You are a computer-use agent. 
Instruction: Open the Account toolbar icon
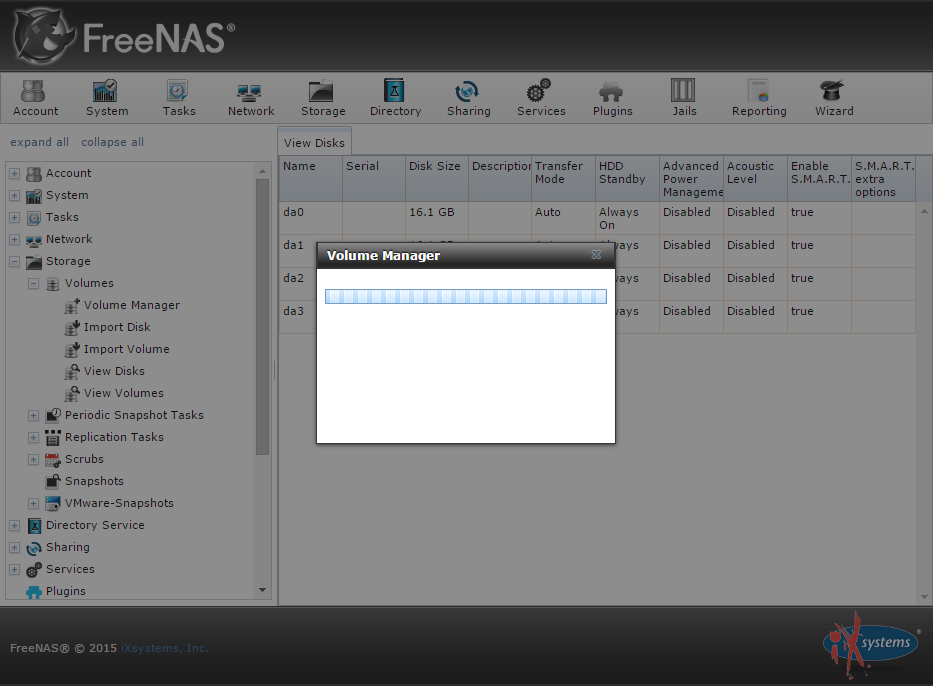(35, 98)
